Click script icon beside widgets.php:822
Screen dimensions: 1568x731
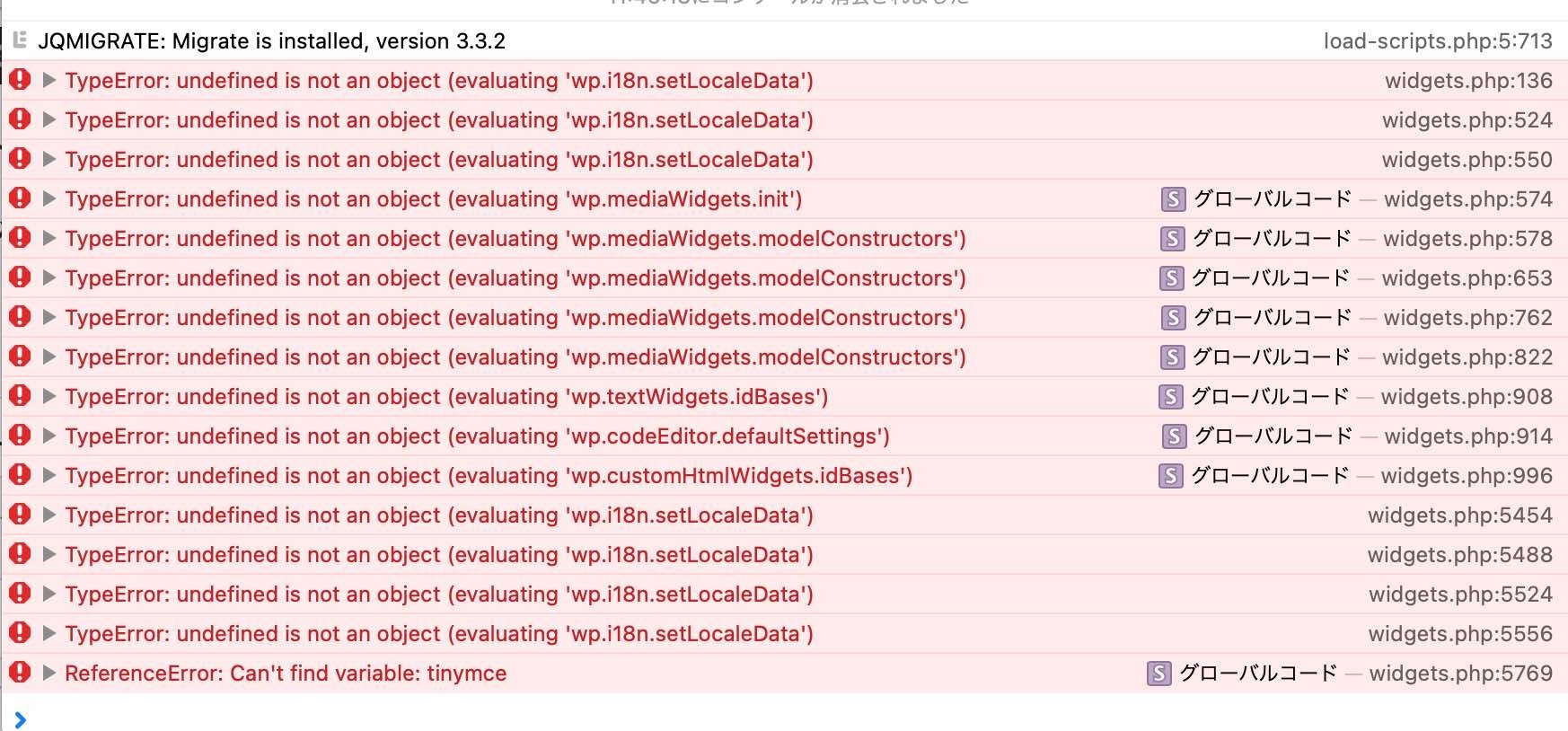point(1172,357)
